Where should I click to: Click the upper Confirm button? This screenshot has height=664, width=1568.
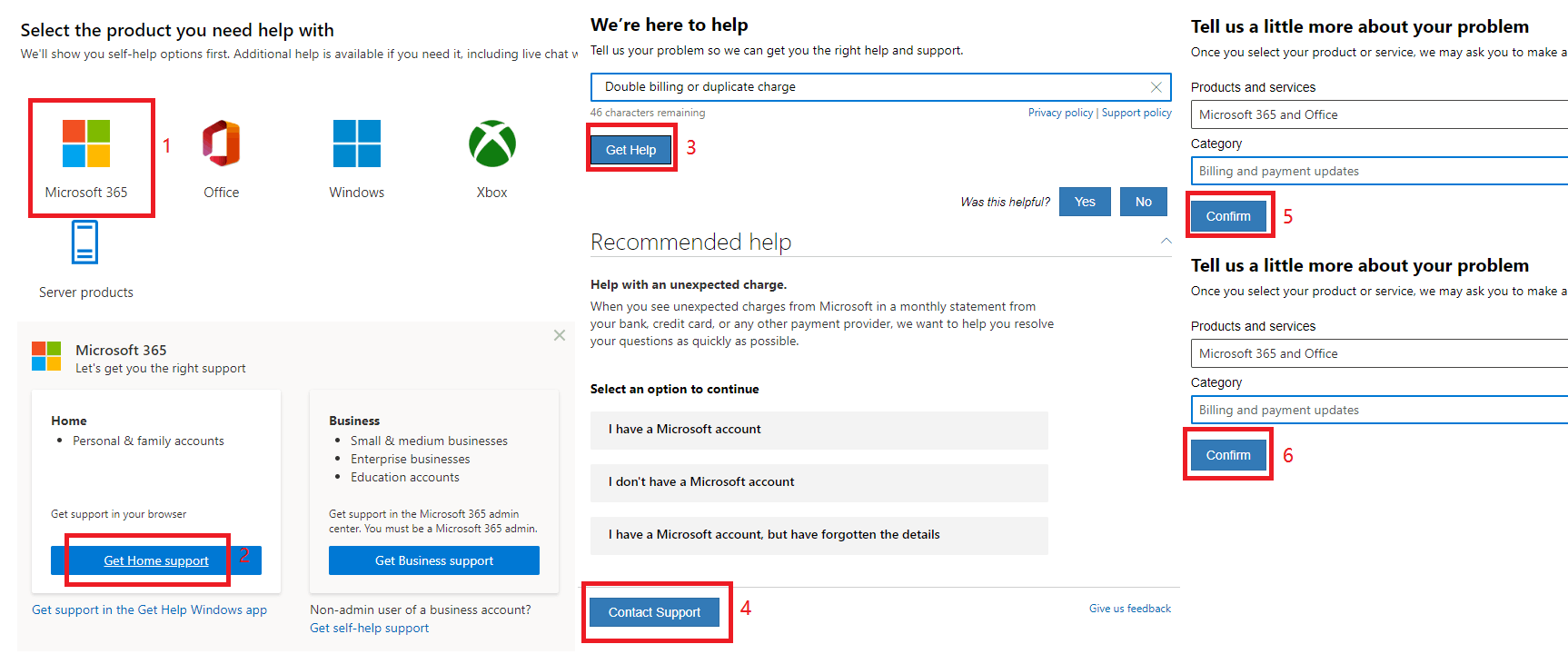[1228, 216]
